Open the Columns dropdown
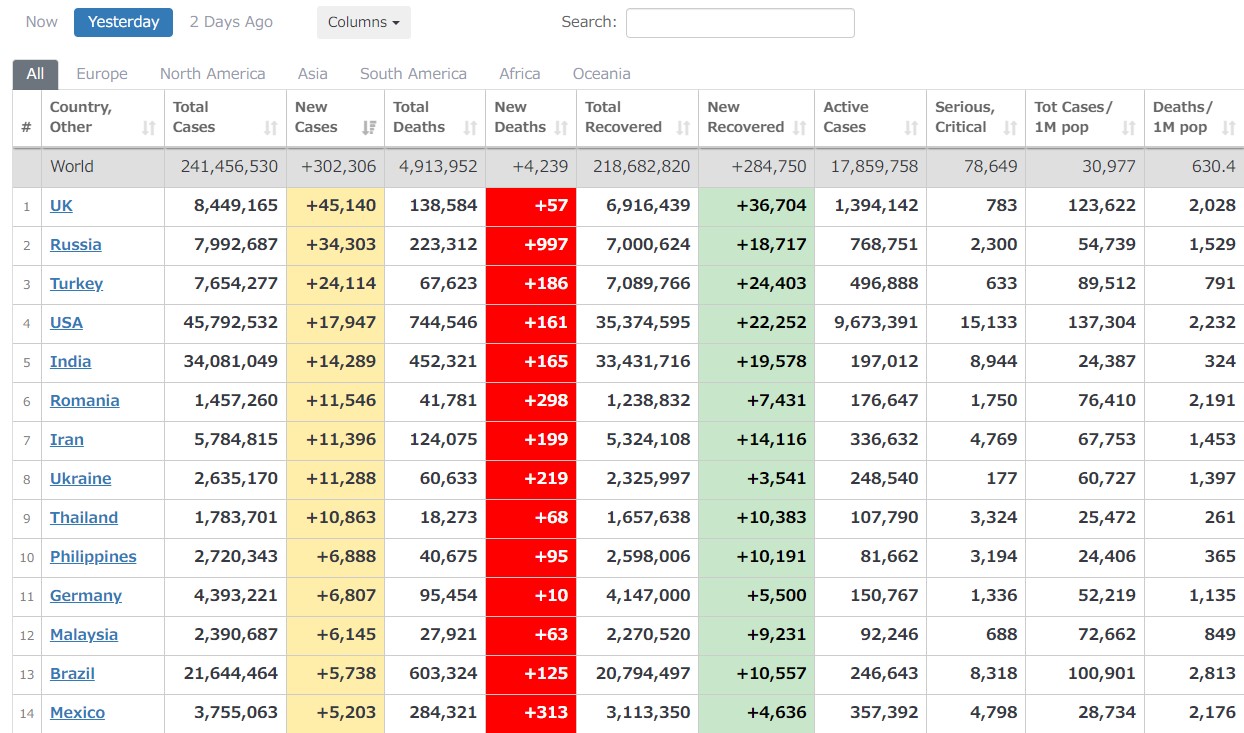1244x733 pixels. [x=364, y=22]
